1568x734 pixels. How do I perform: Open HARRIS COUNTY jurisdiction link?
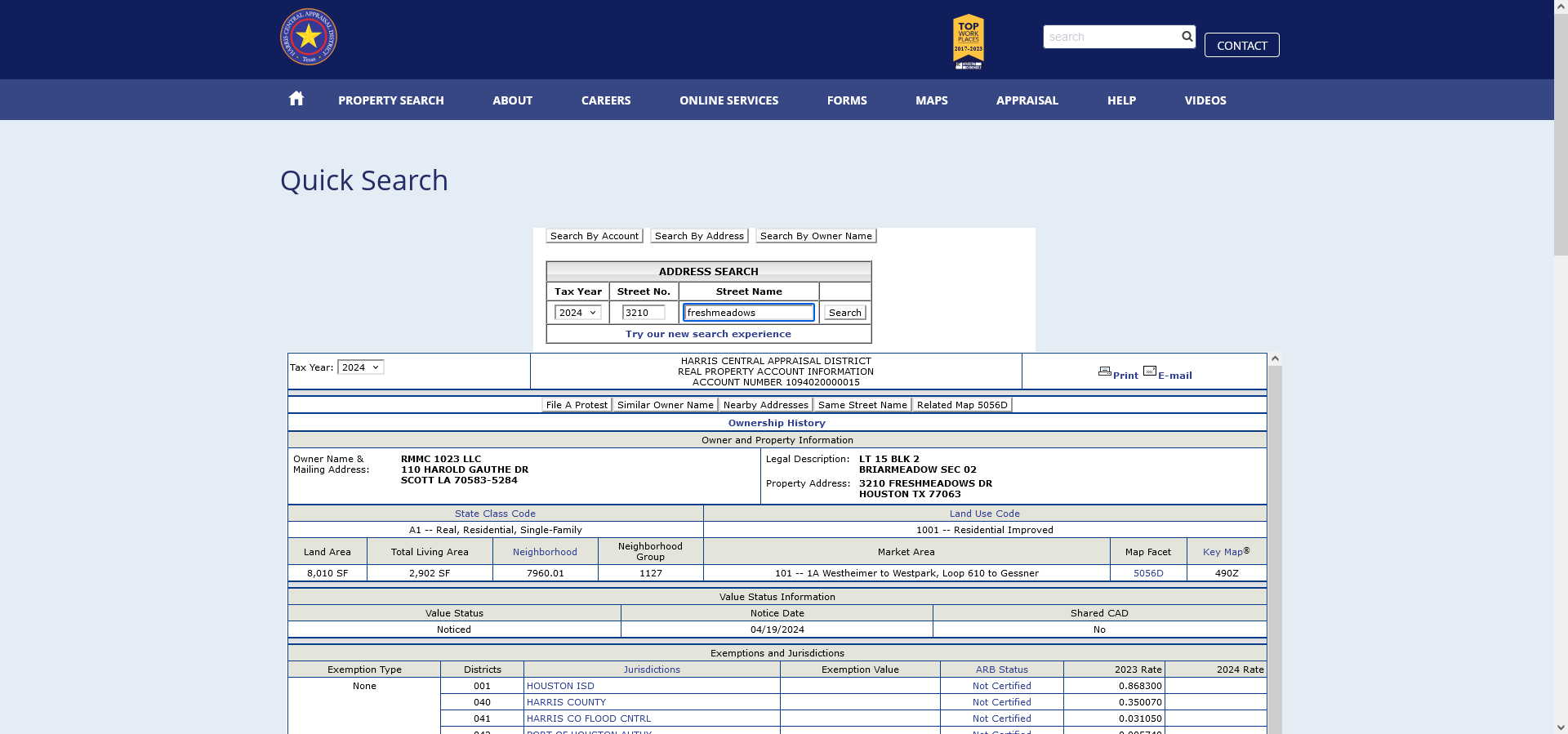(x=566, y=702)
